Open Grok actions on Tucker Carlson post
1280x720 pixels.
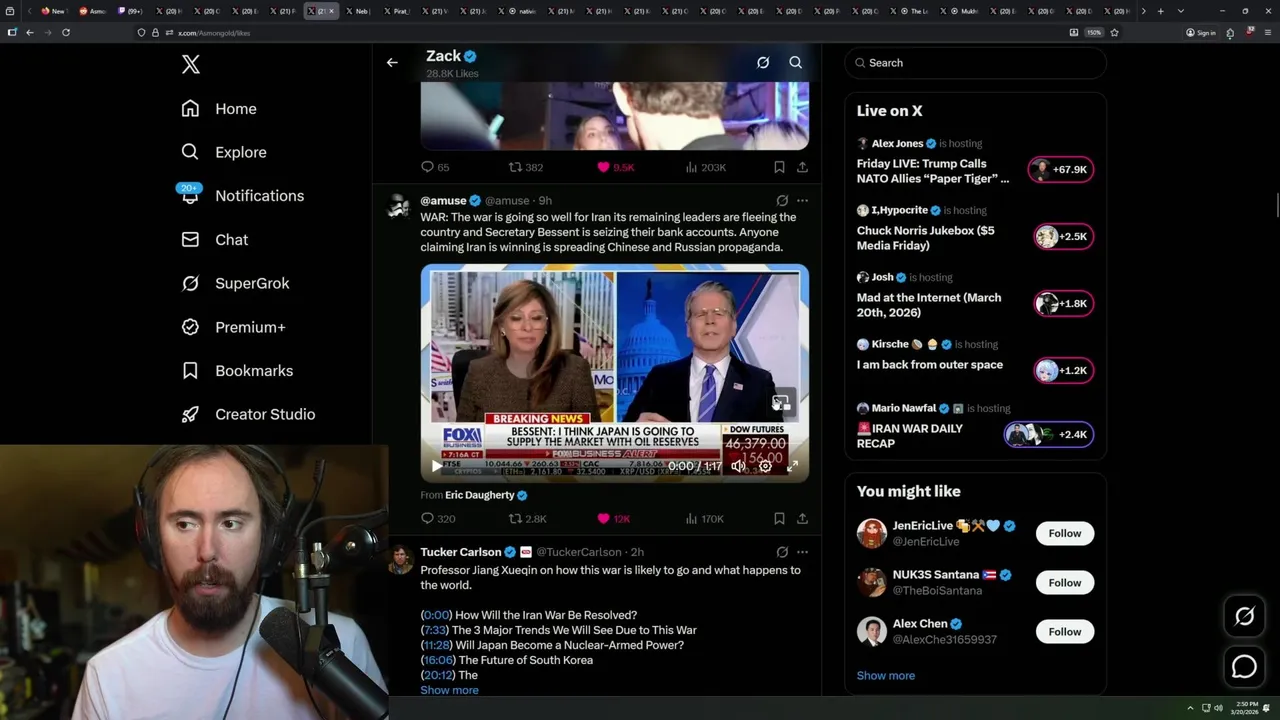[782, 552]
